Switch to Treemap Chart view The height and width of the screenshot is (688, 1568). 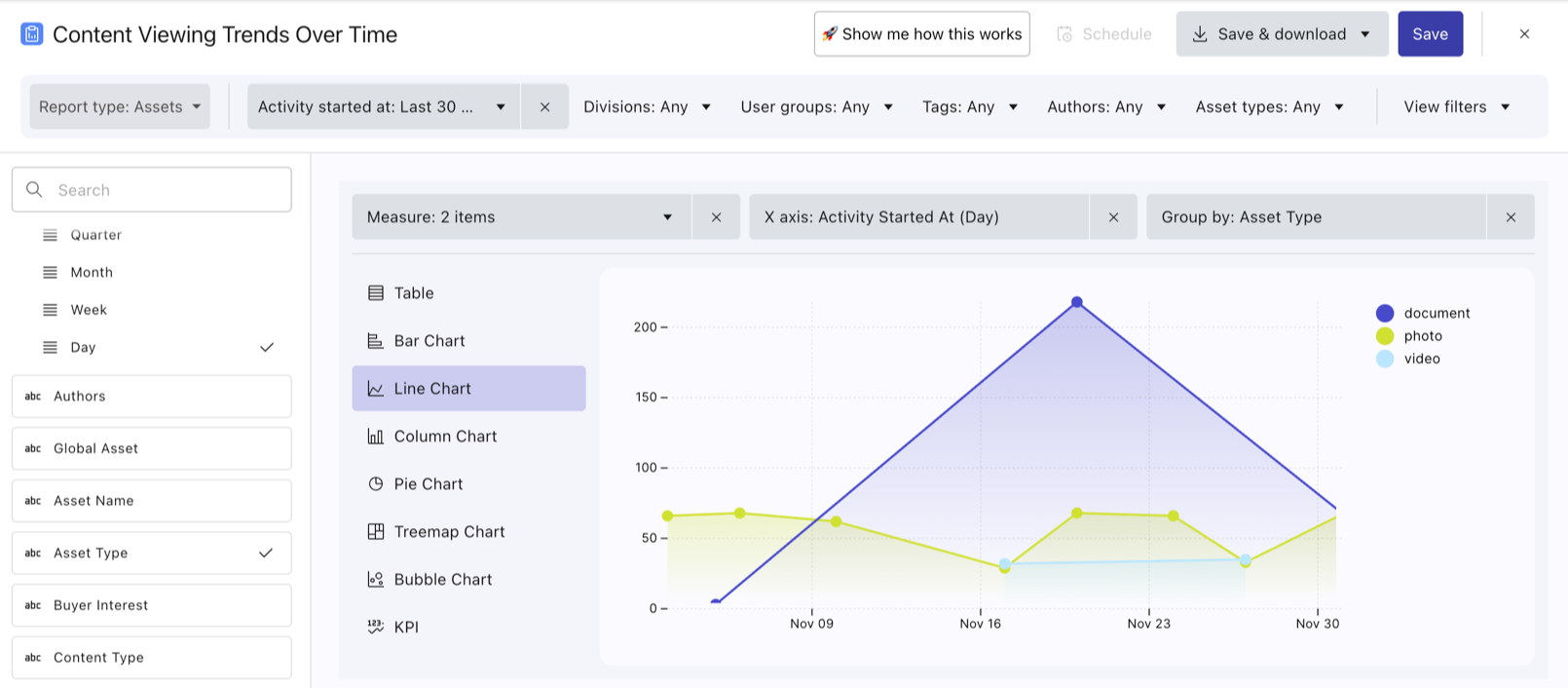coord(468,532)
